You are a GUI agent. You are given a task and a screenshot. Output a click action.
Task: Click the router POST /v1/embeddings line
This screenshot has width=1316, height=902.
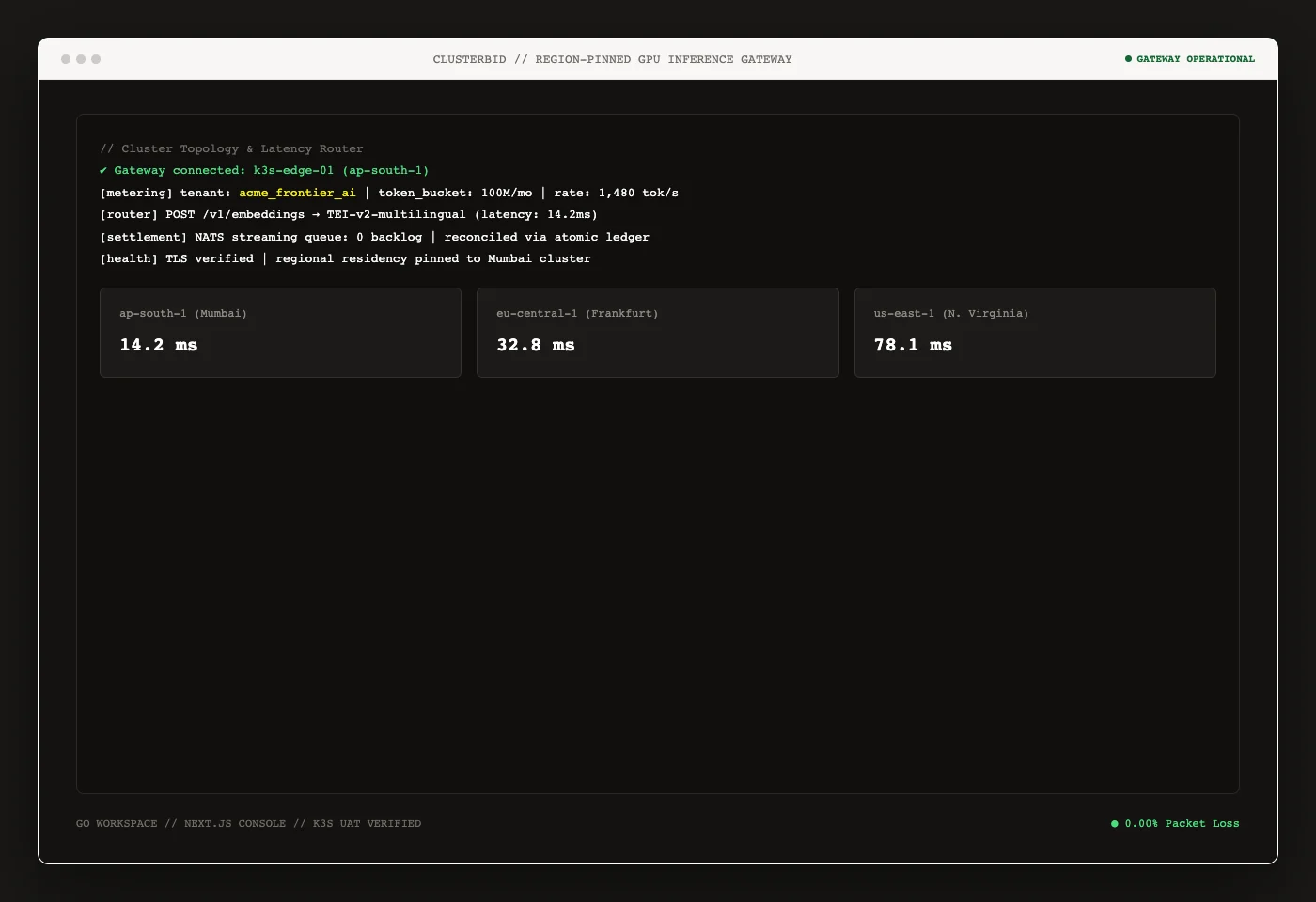(349, 214)
